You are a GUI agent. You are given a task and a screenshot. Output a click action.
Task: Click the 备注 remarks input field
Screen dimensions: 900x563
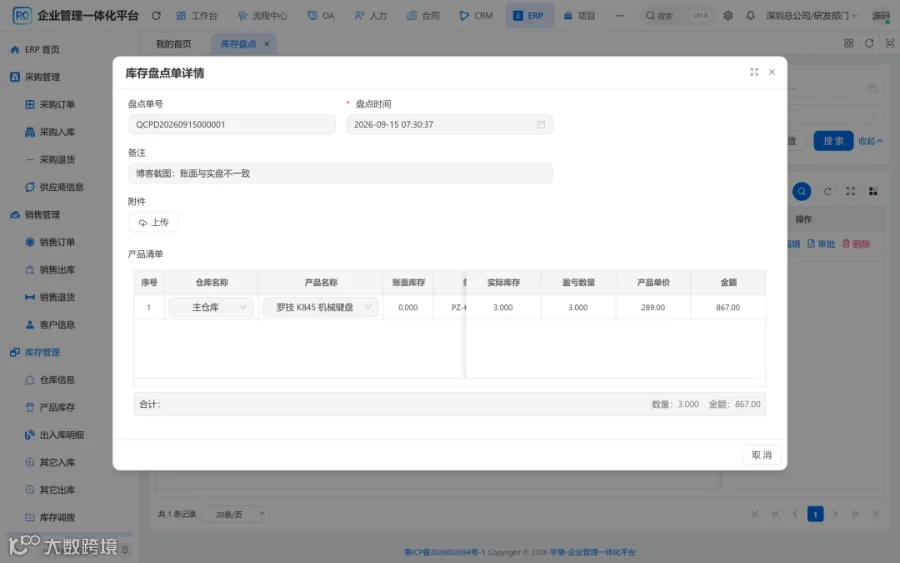point(340,173)
